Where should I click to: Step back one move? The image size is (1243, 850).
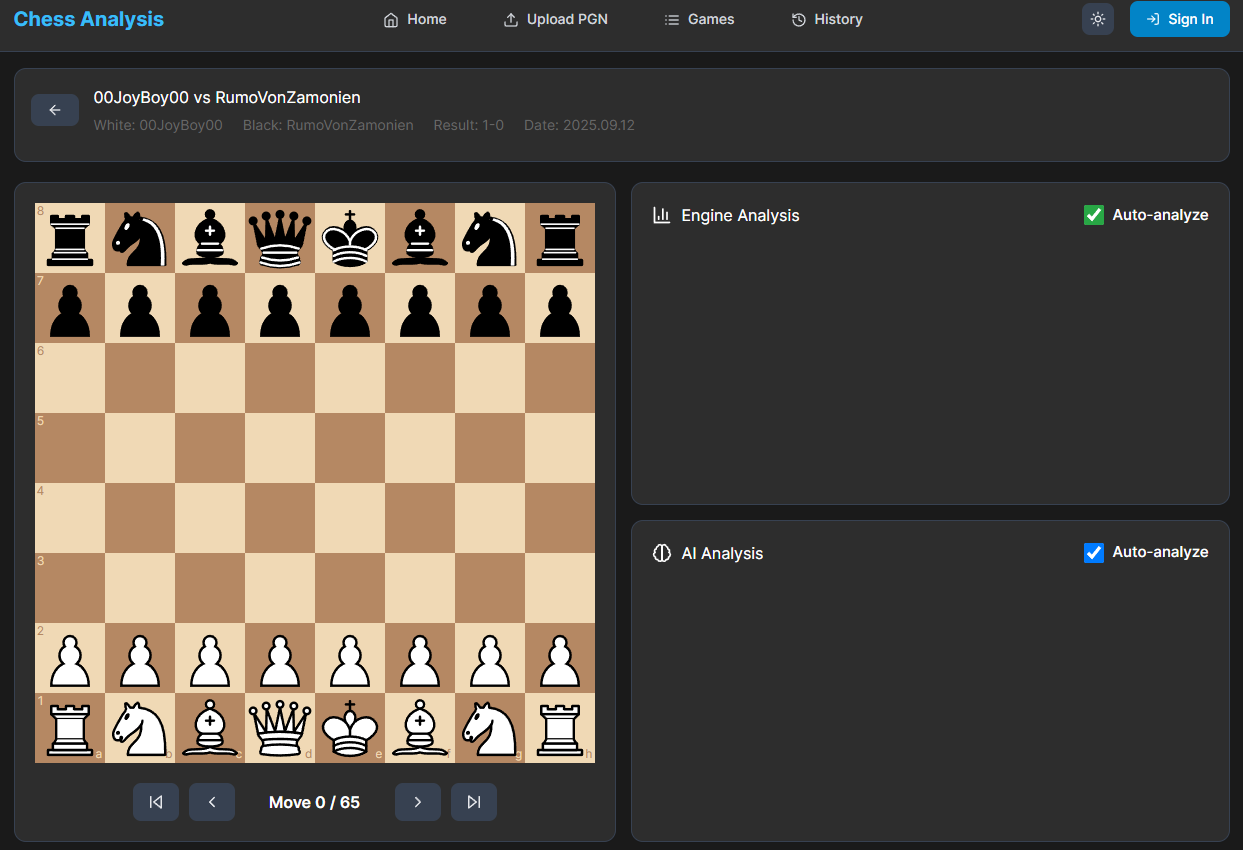click(x=212, y=801)
